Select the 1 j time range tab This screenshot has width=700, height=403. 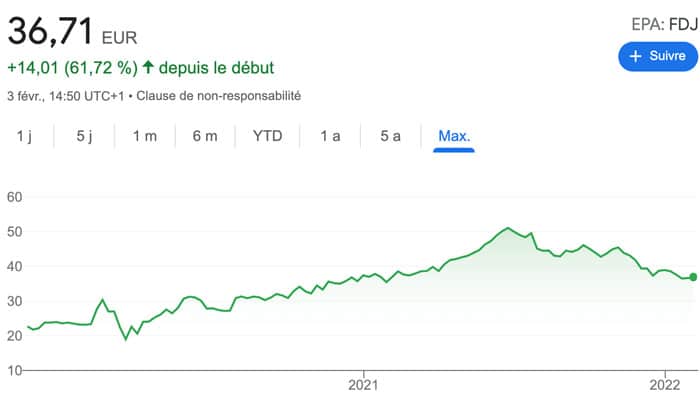(25, 136)
